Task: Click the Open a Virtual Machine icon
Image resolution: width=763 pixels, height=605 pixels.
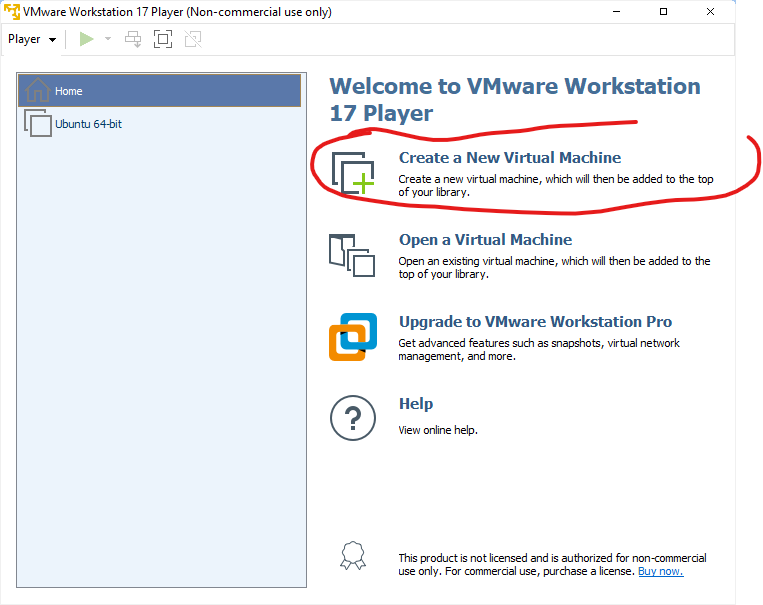Action: coord(352,254)
